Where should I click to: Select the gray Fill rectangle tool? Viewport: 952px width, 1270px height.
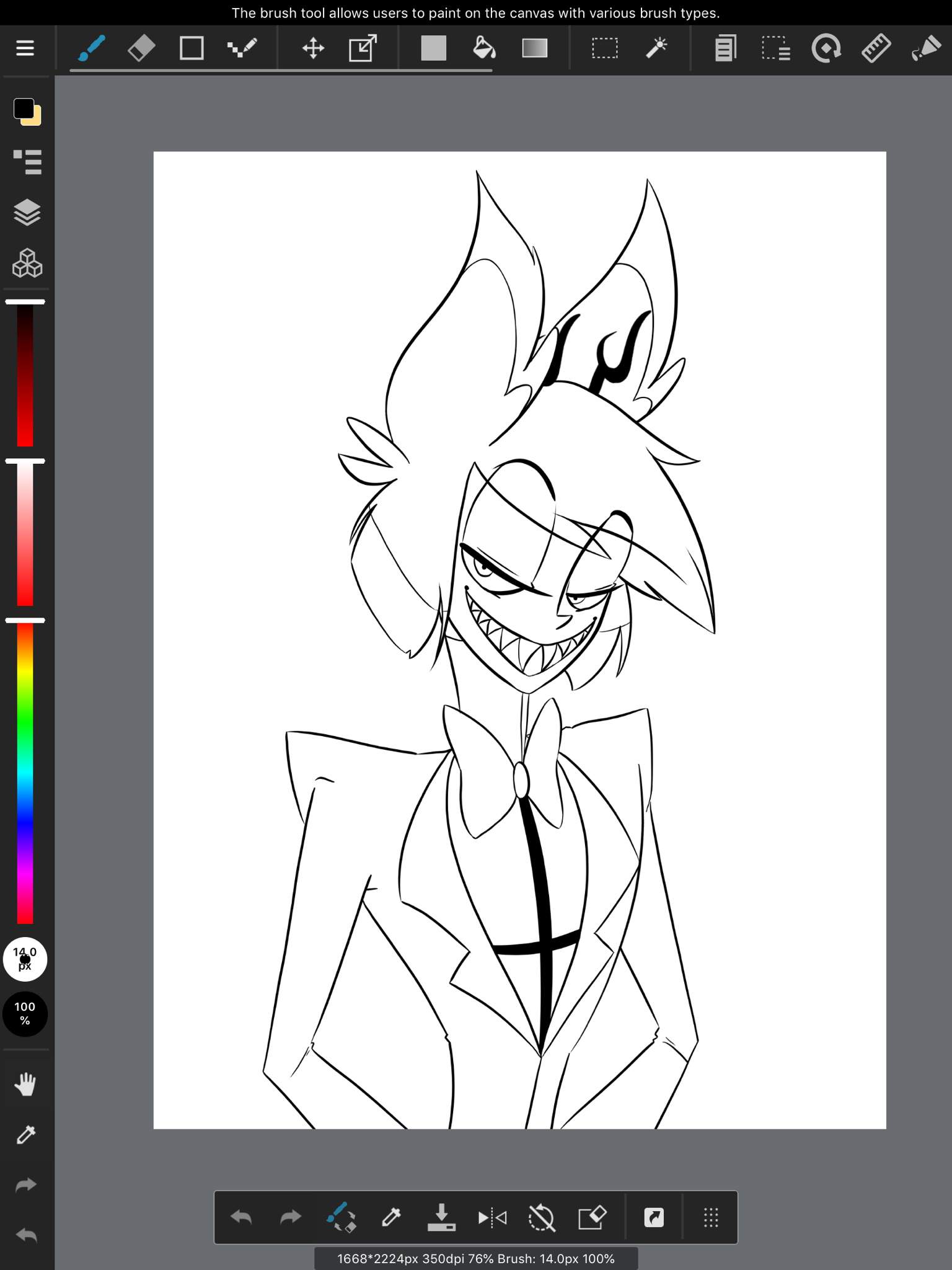pyautogui.click(x=433, y=48)
